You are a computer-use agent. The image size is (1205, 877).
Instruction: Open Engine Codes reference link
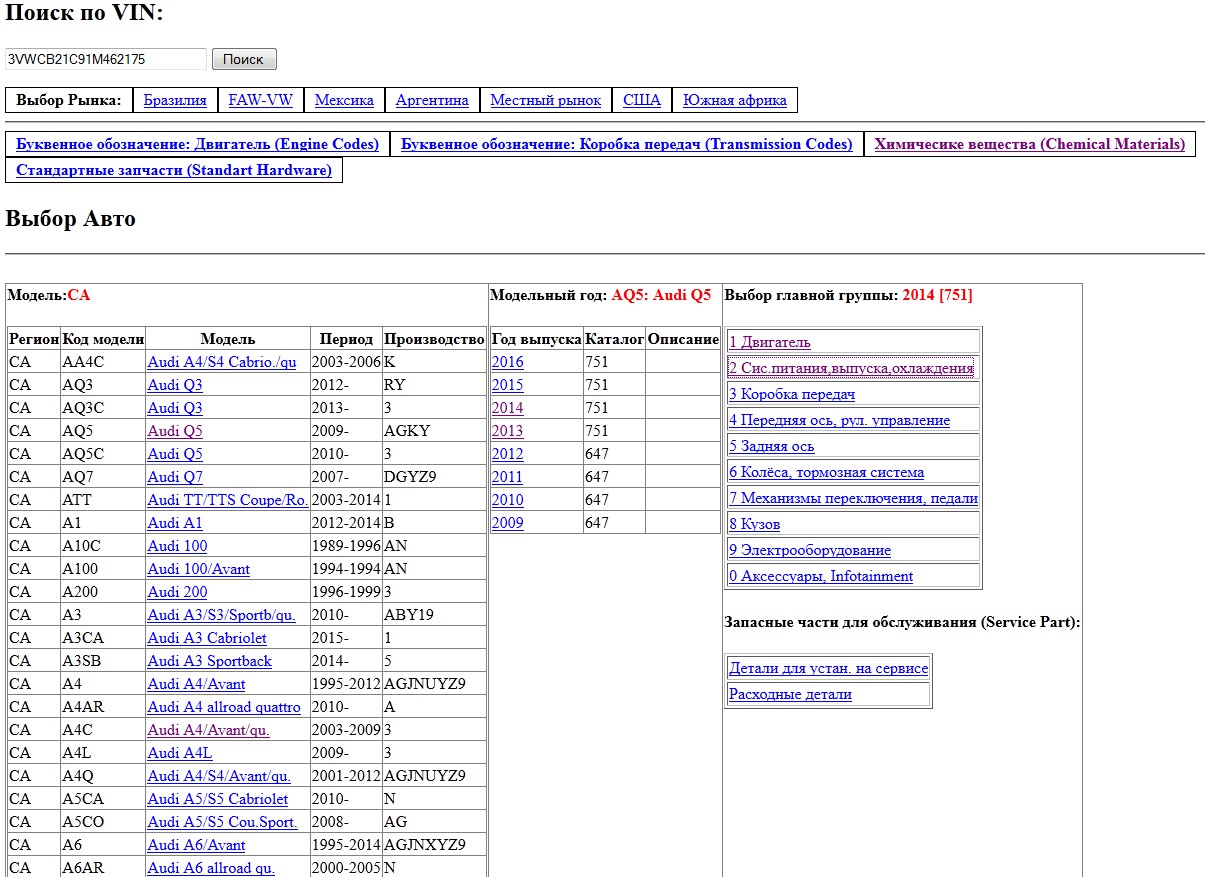198,144
